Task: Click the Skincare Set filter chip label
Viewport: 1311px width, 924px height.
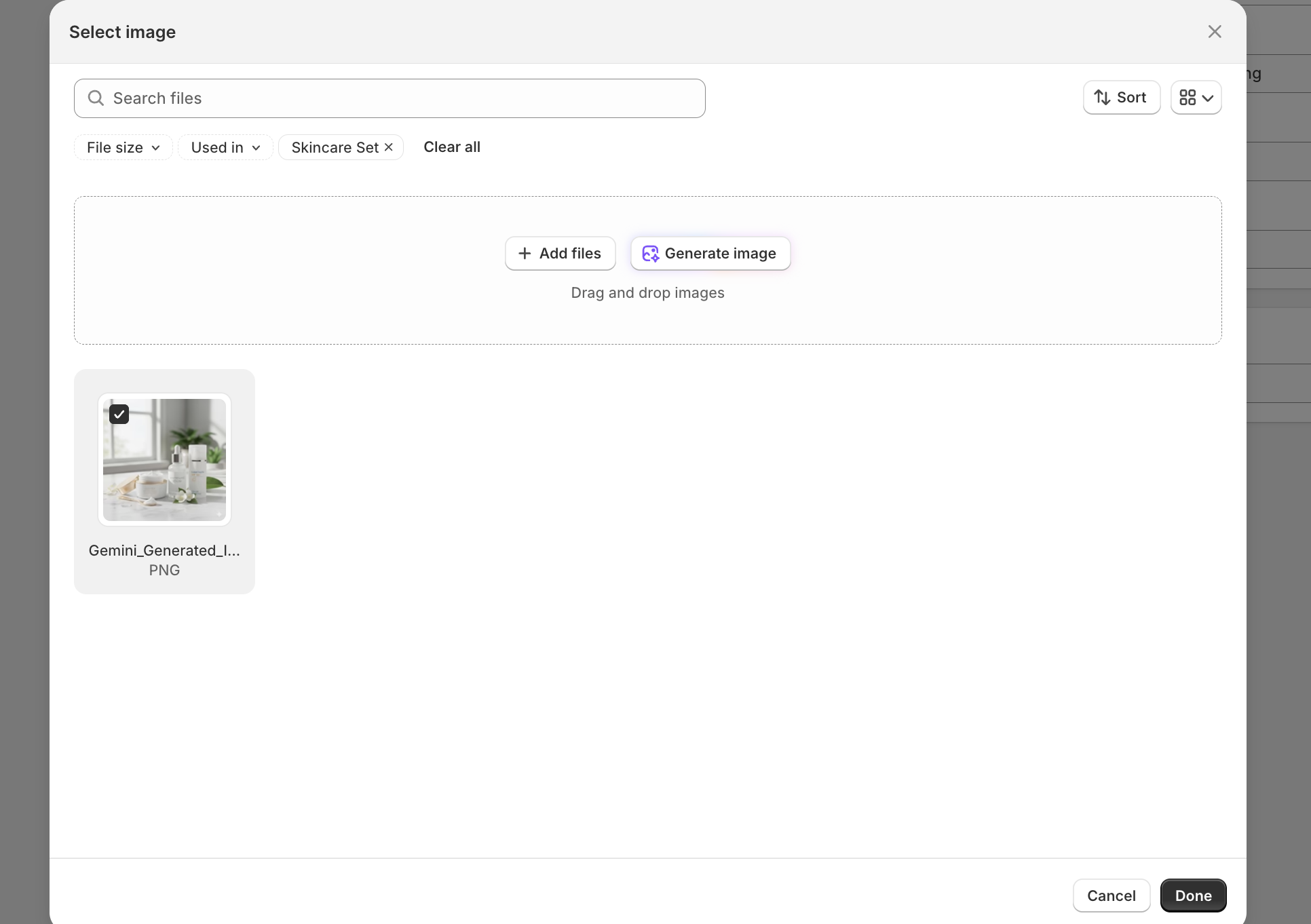Action: (x=335, y=147)
